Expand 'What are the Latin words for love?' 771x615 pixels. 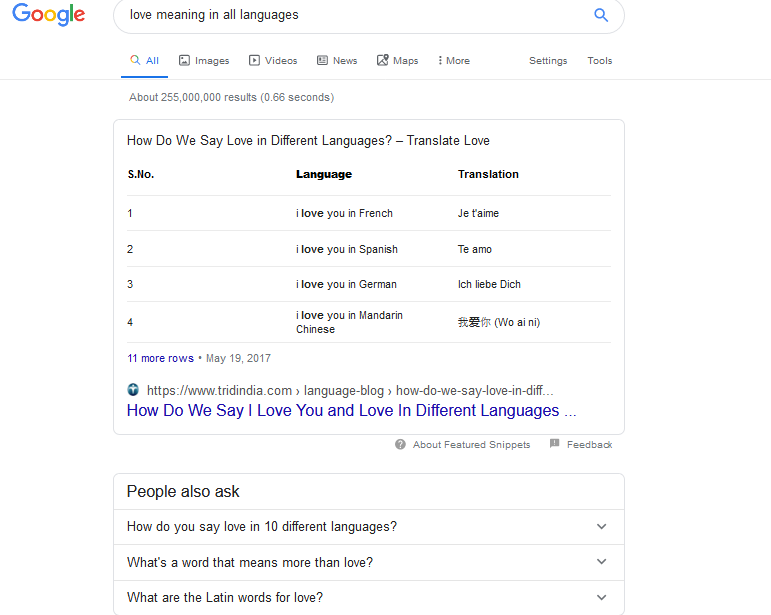(x=369, y=597)
